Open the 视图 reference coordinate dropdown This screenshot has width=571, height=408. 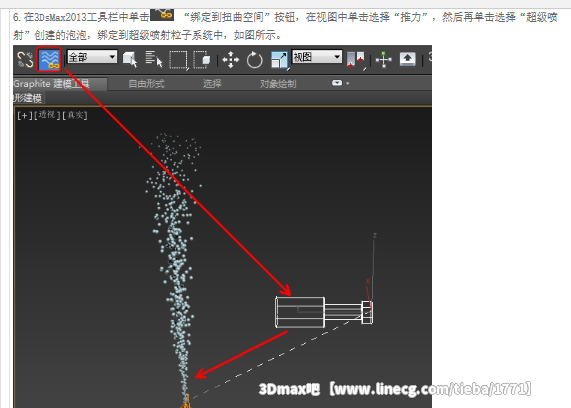click(x=317, y=57)
